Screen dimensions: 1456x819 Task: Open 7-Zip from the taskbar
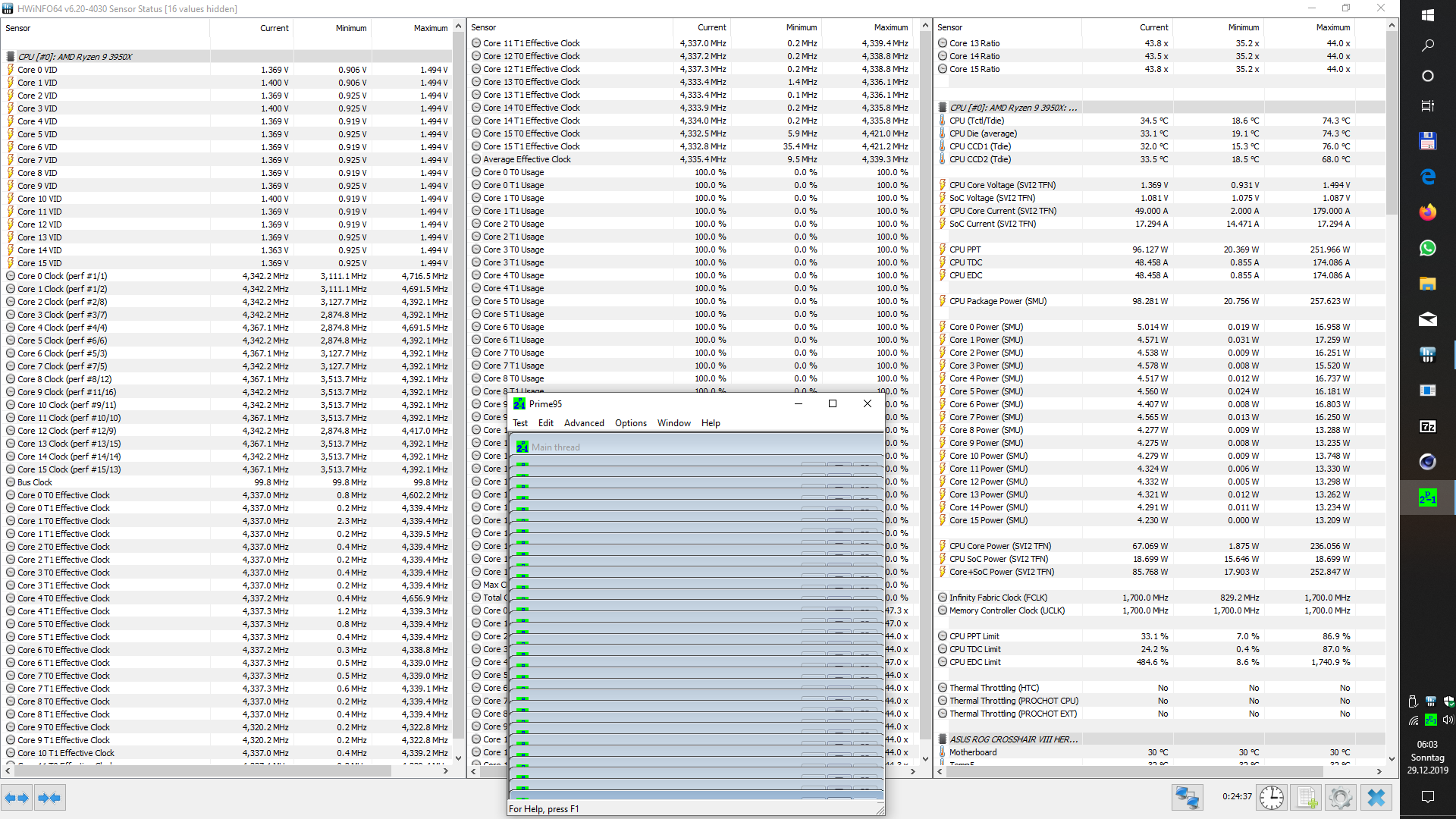click(x=1427, y=427)
